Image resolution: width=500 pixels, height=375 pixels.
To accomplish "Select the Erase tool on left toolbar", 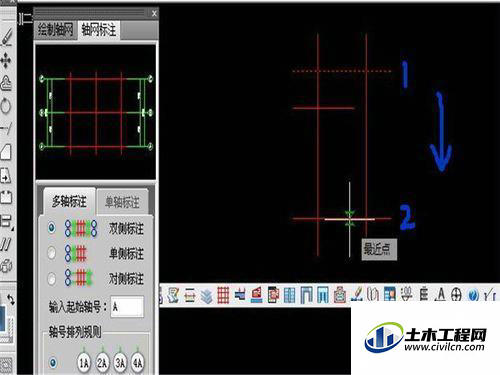I will (7, 37).
